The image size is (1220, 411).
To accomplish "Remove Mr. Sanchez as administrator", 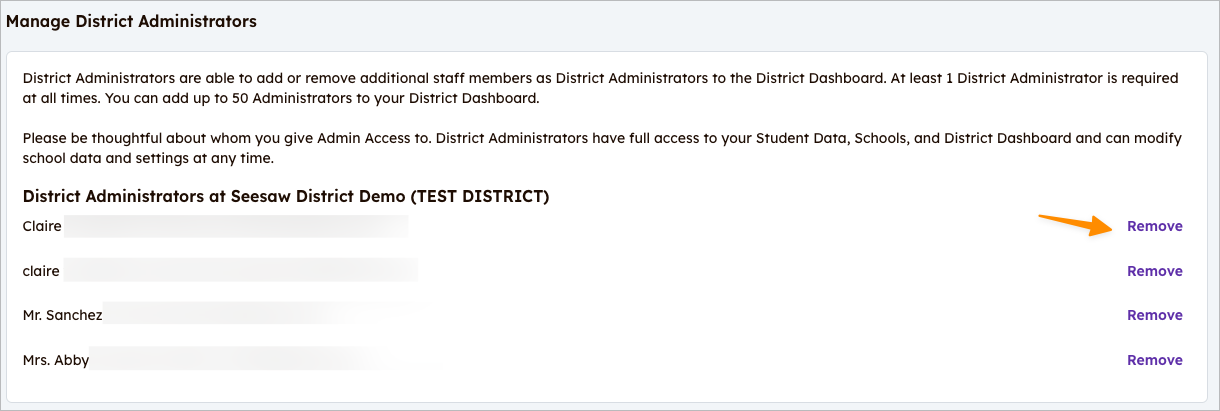I will (1154, 315).
